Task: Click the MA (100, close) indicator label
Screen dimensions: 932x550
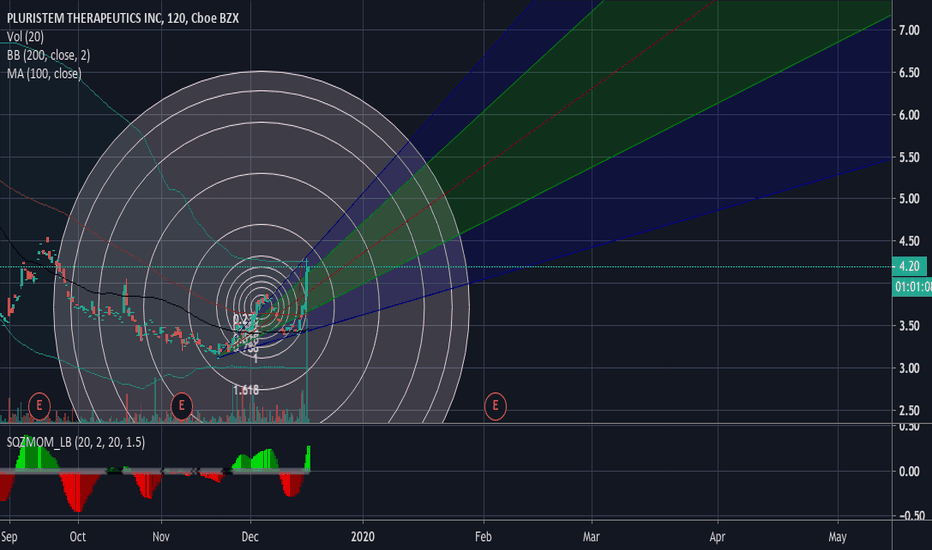Action: pos(44,74)
